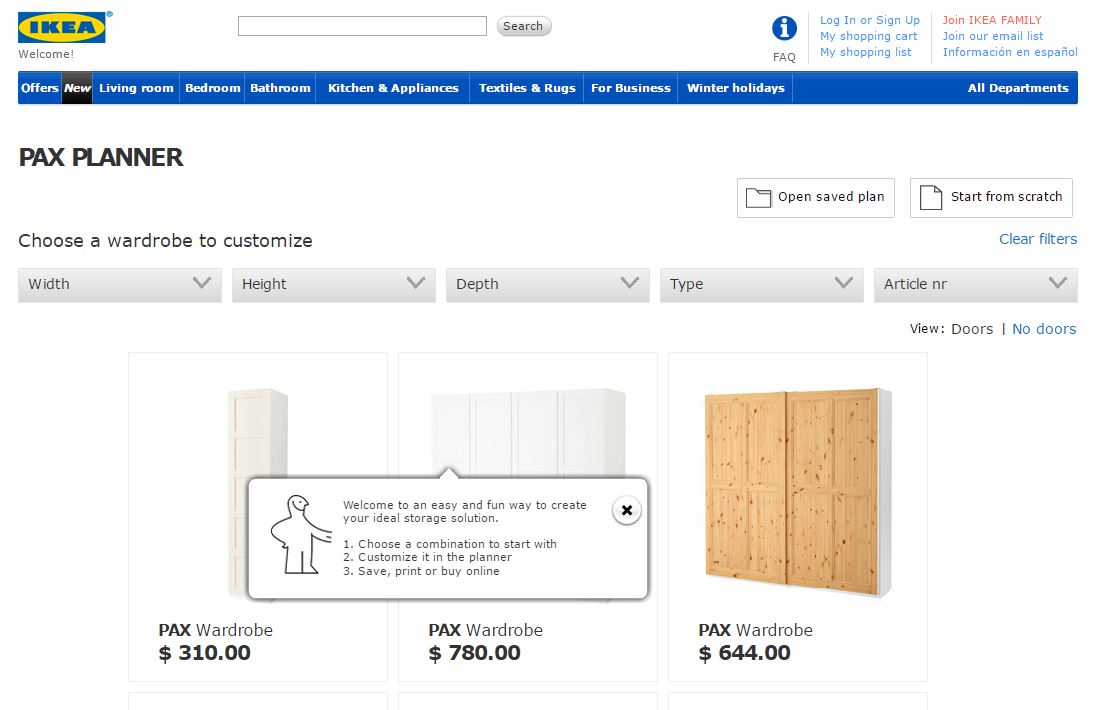Open Log In or Sign Up

[x=869, y=20]
